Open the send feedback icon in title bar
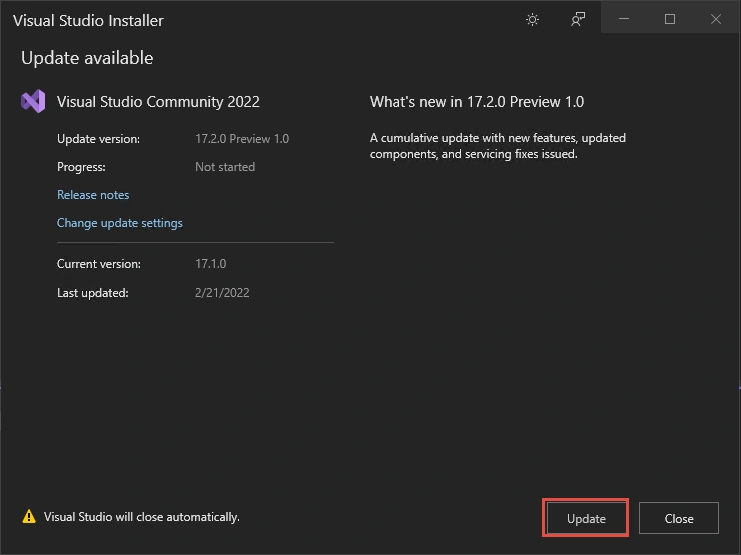Screen dimensions: 741x555 click(x=577, y=19)
